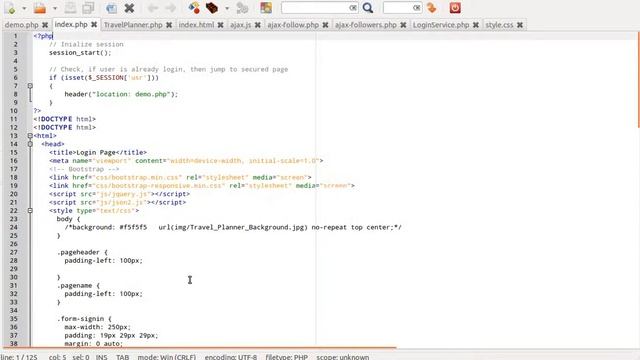Screen dimensions: 640x360
Task: Close the ajax-followers.php tab
Action: coord(403,25)
